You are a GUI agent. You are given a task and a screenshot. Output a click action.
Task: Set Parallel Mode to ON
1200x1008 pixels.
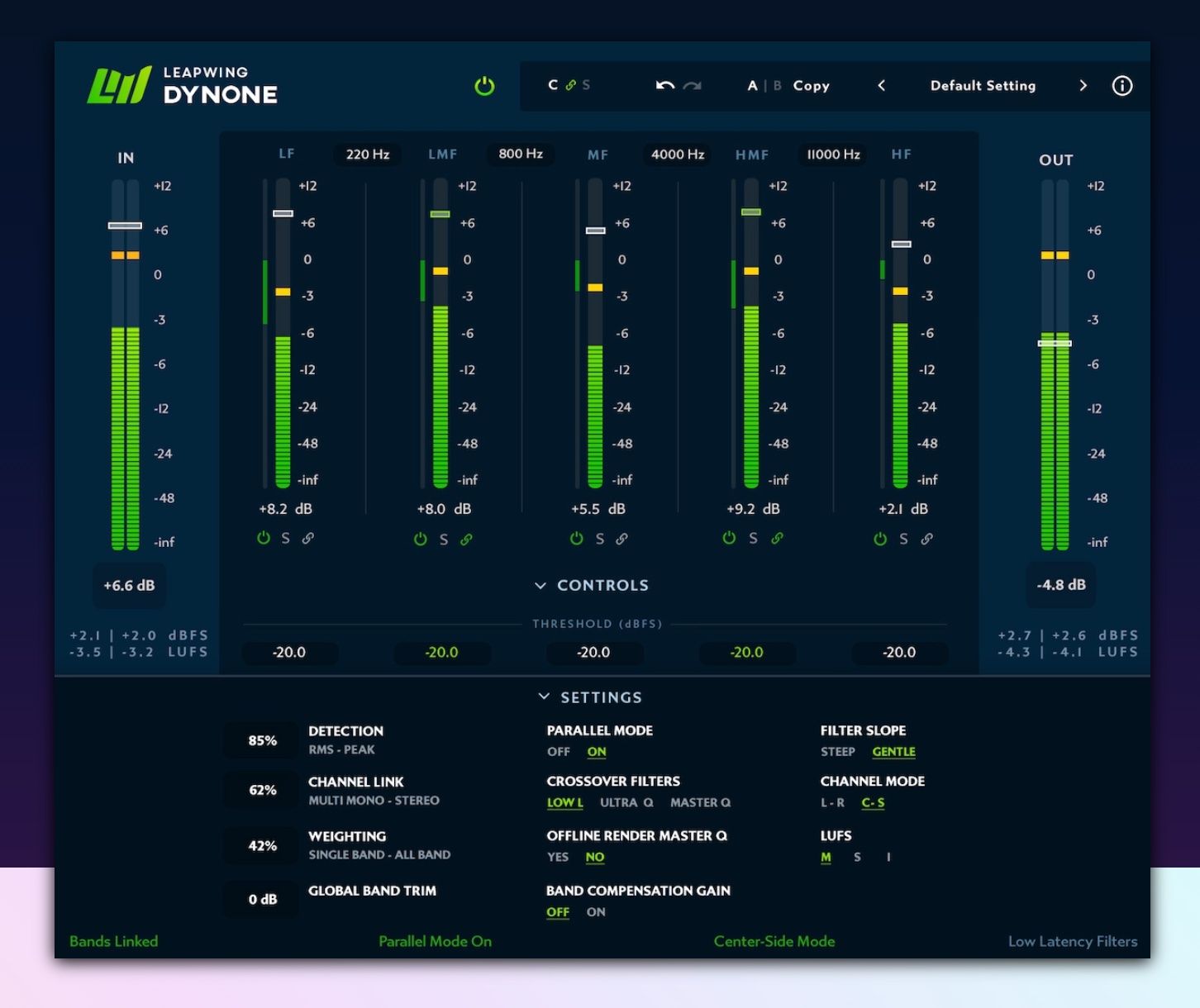597,752
